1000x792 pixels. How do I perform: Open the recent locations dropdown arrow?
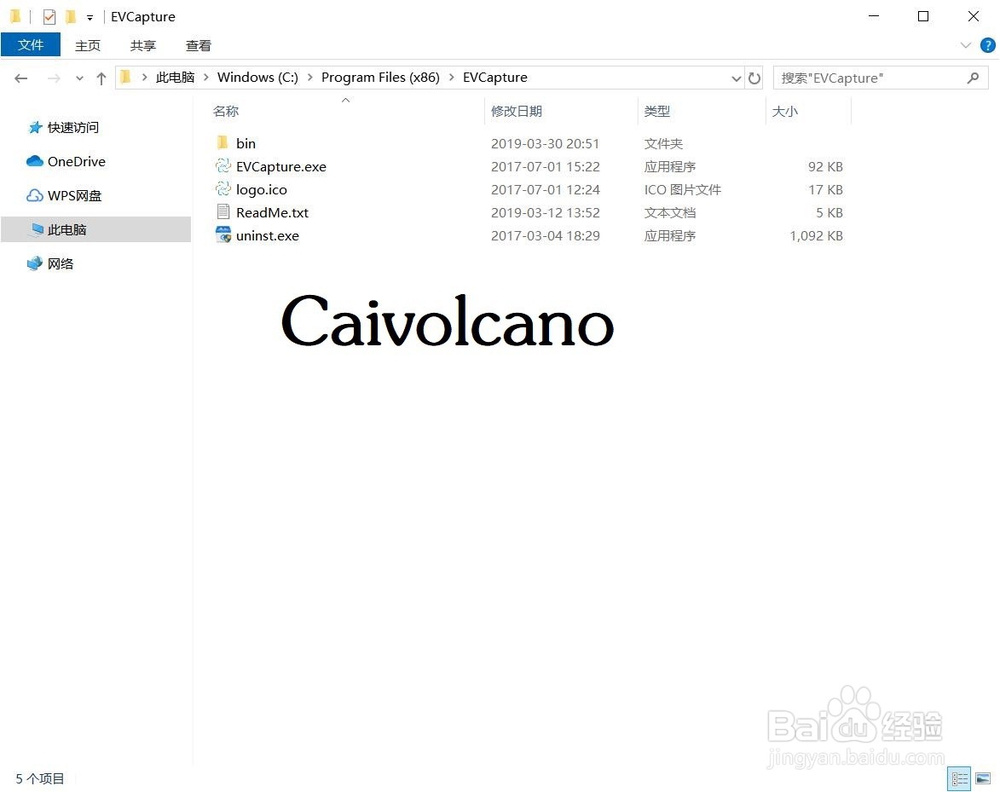pyautogui.click(x=79, y=78)
